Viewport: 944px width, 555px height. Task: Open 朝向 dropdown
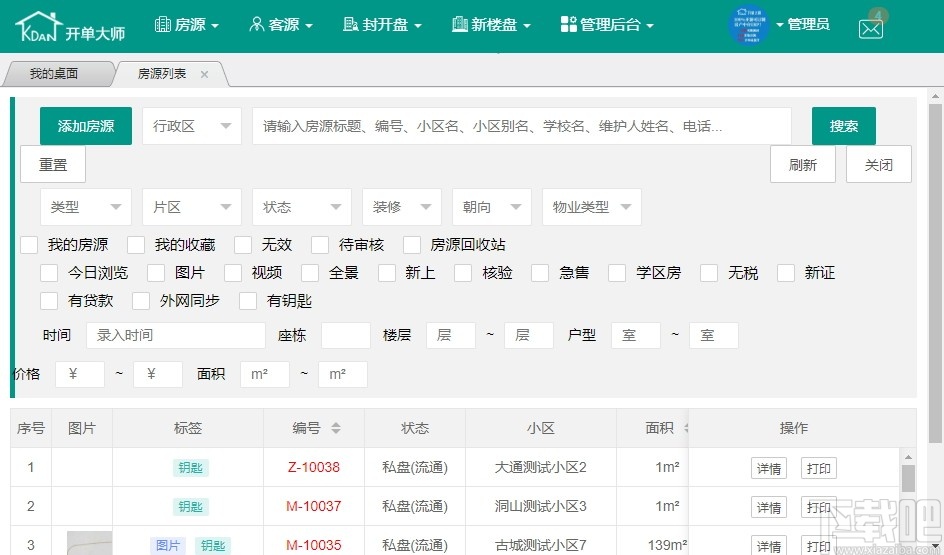492,207
